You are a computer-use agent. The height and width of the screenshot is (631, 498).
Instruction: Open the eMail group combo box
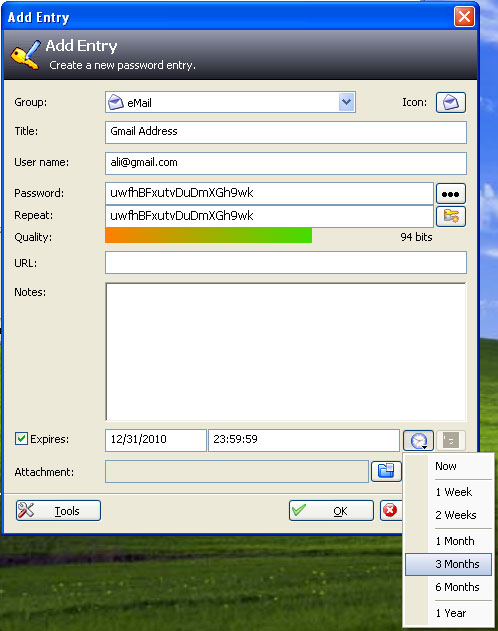click(x=230, y=102)
